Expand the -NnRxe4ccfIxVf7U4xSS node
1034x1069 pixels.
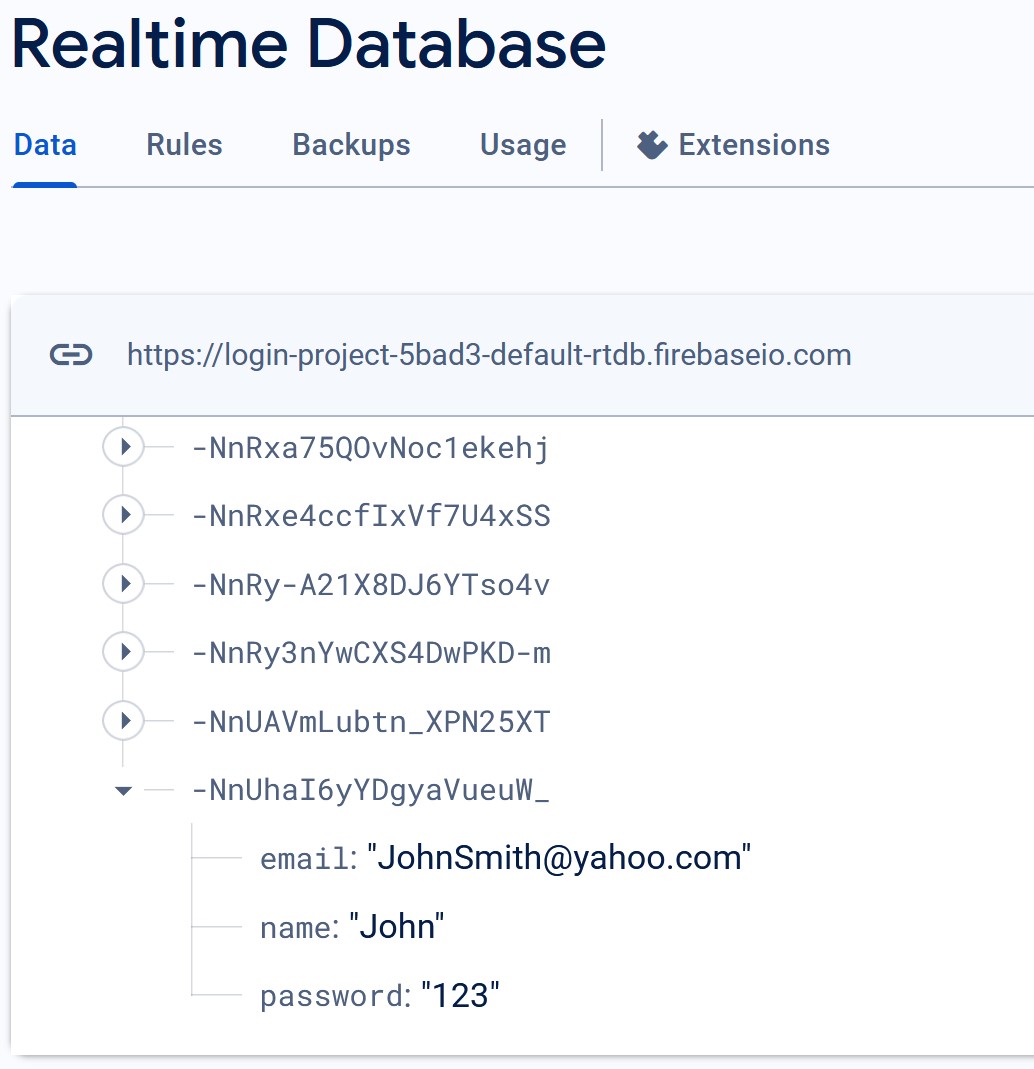click(x=123, y=515)
